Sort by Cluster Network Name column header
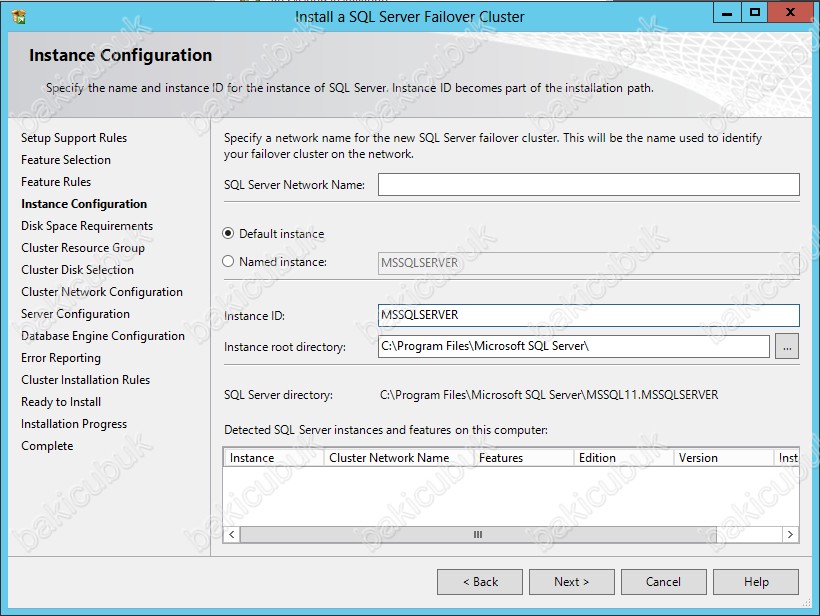This screenshot has width=820, height=616. click(x=398, y=458)
